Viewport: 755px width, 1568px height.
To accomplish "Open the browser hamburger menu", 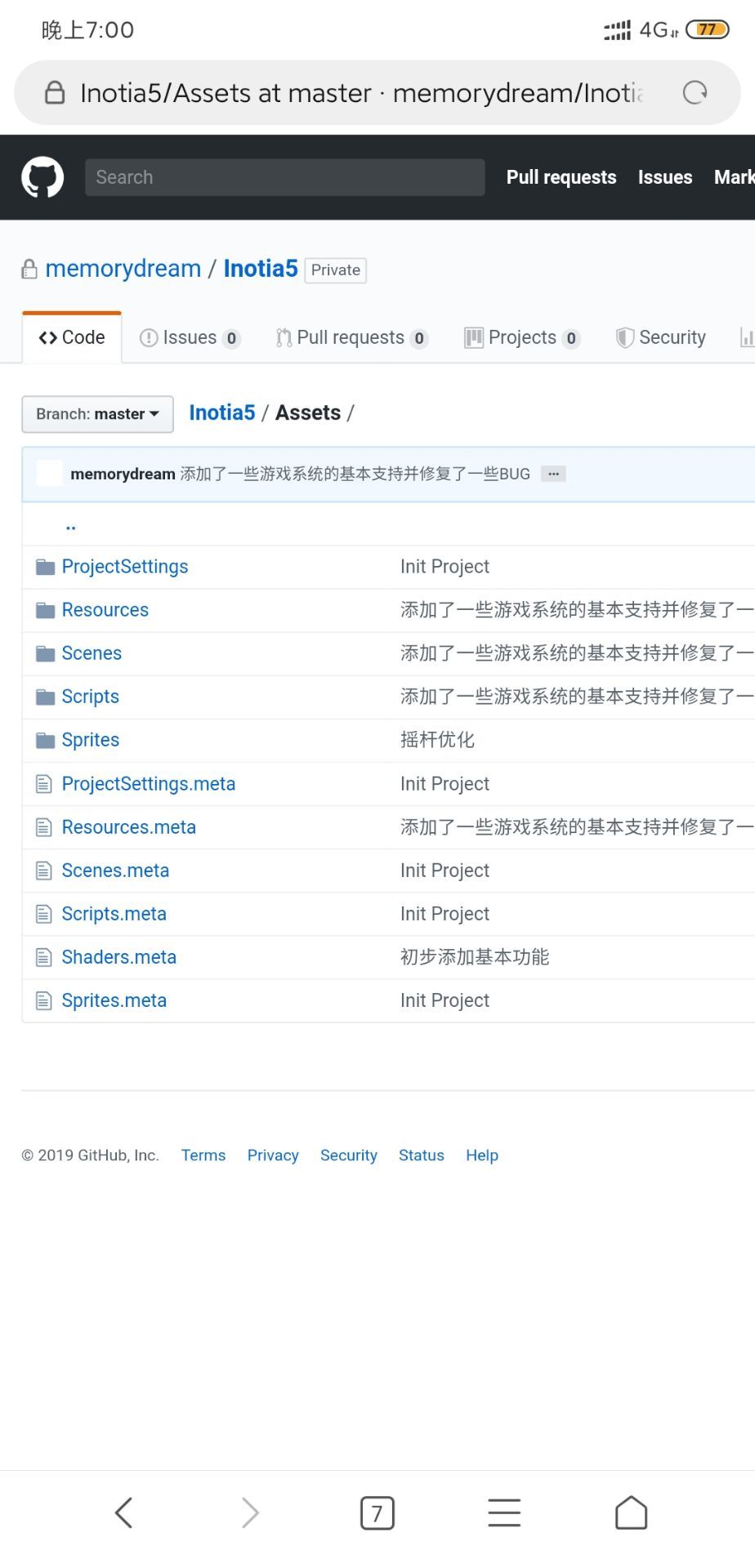I will pos(504,1512).
